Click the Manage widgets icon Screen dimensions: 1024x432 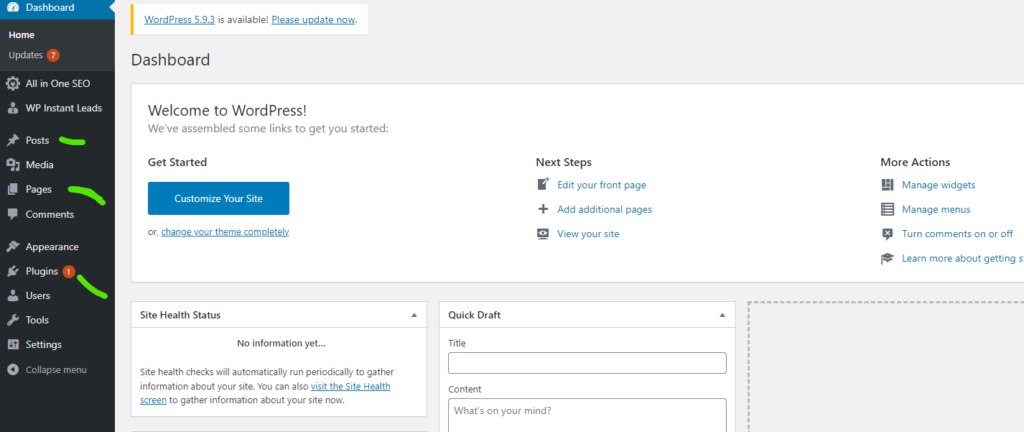(887, 185)
